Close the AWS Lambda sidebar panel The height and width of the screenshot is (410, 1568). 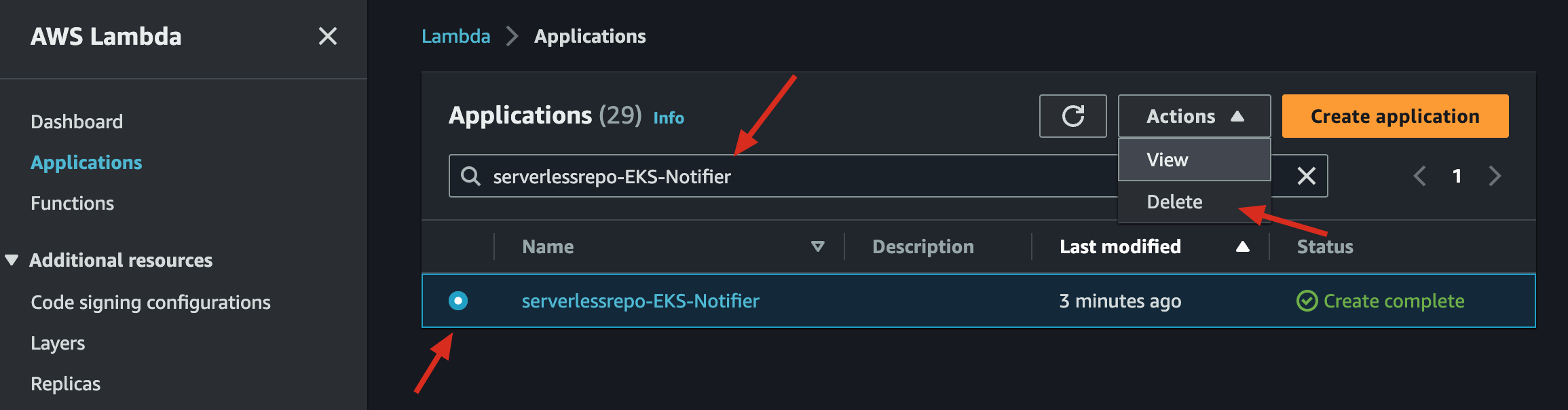[328, 36]
